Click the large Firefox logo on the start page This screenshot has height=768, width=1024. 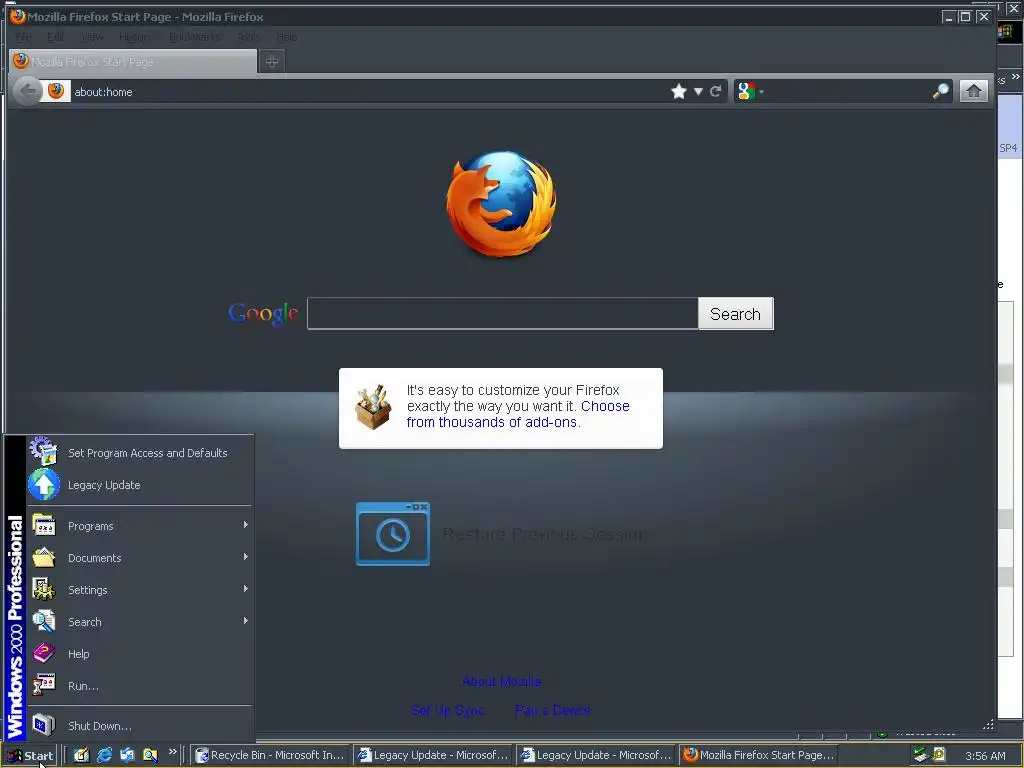[502, 204]
